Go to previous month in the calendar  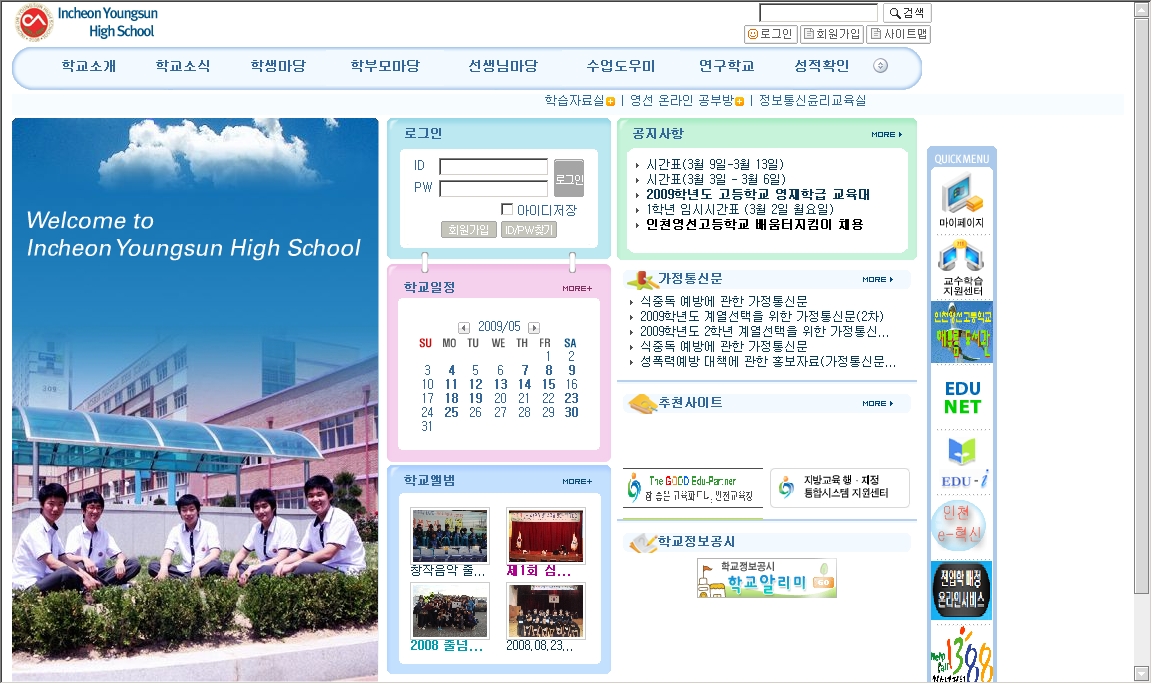click(464, 327)
